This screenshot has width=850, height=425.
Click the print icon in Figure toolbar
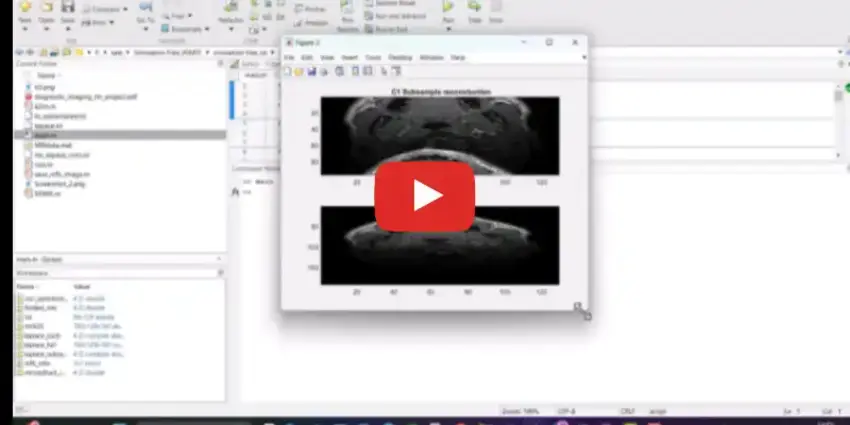pos(323,71)
